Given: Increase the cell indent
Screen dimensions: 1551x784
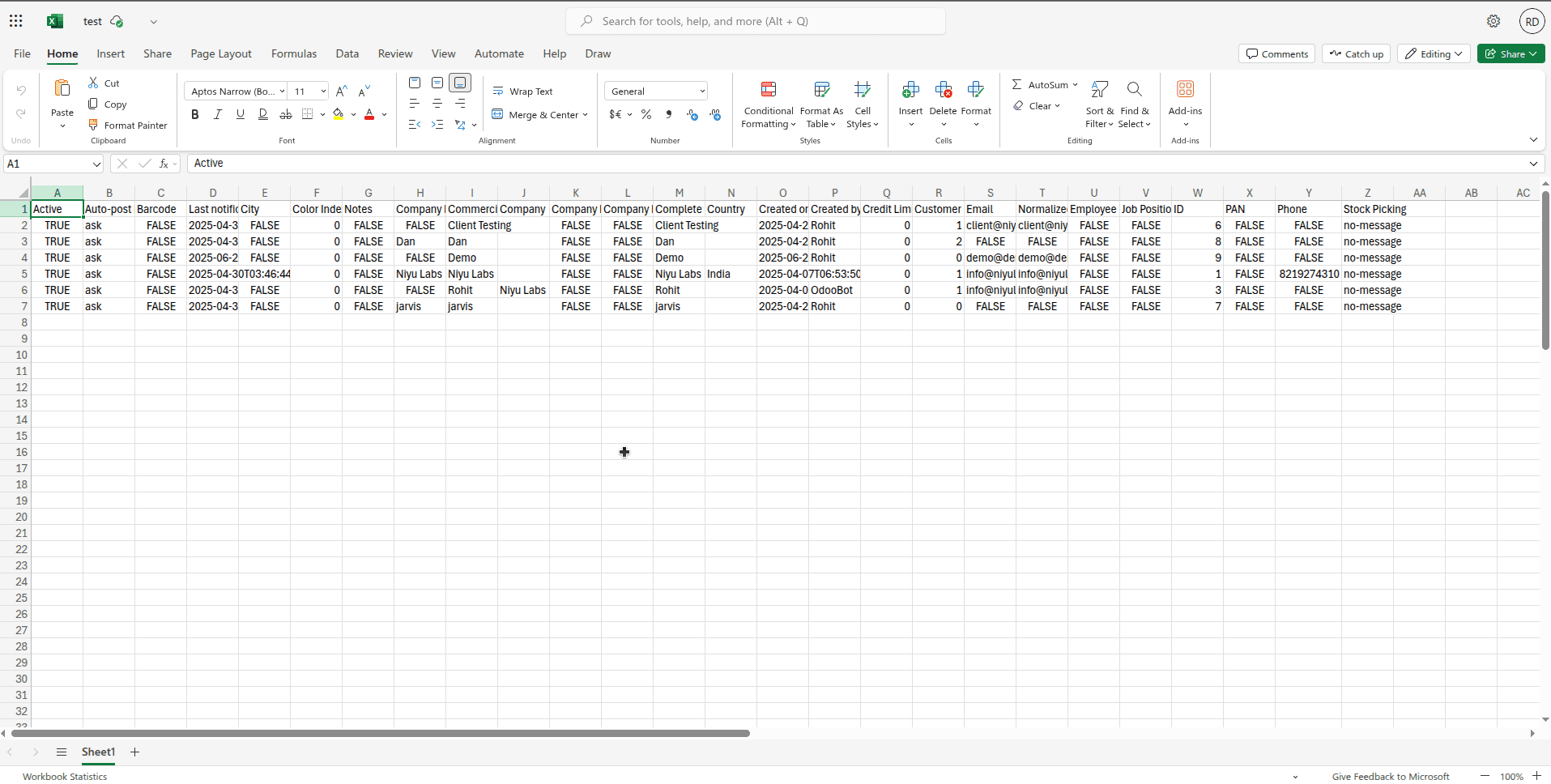Looking at the screenshot, I should point(437,125).
